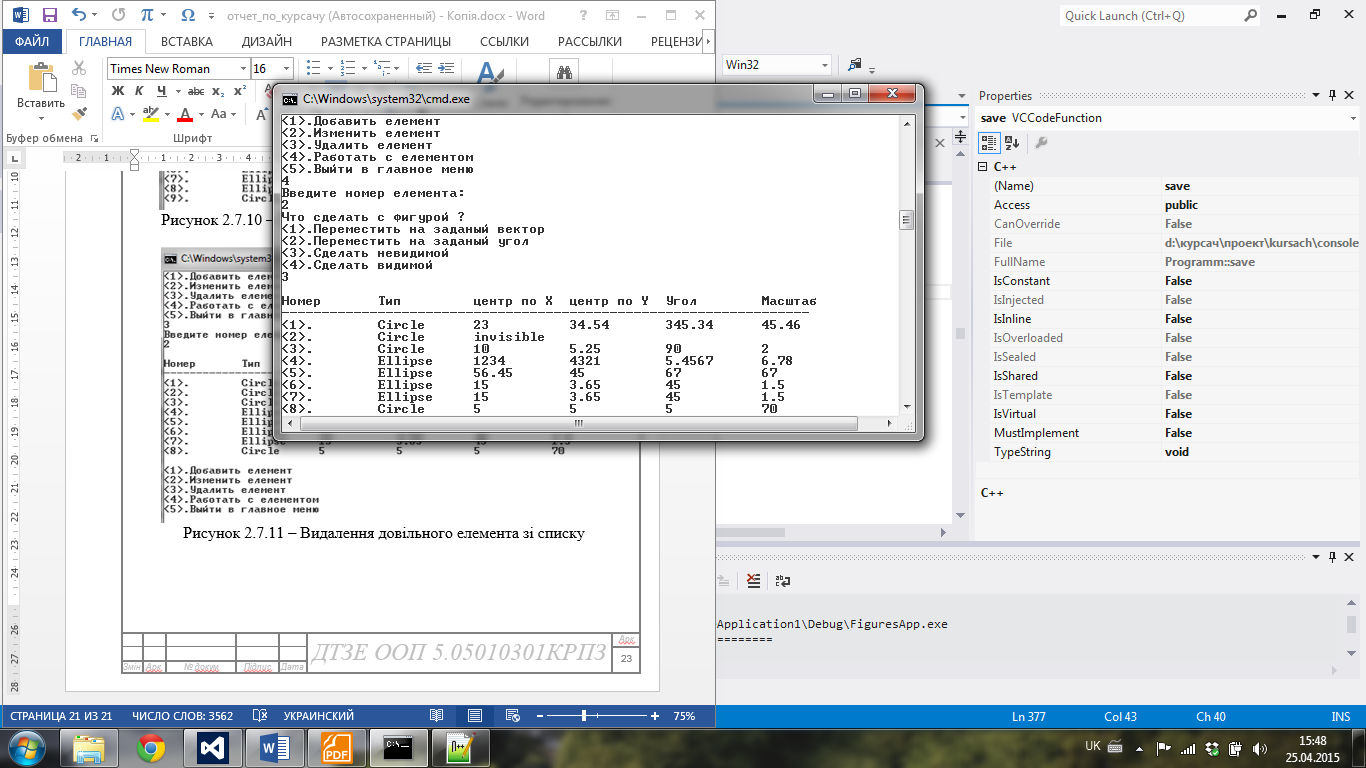Click the bulleted list icon in the ribbon
This screenshot has height=768, width=1366.
(313, 68)
